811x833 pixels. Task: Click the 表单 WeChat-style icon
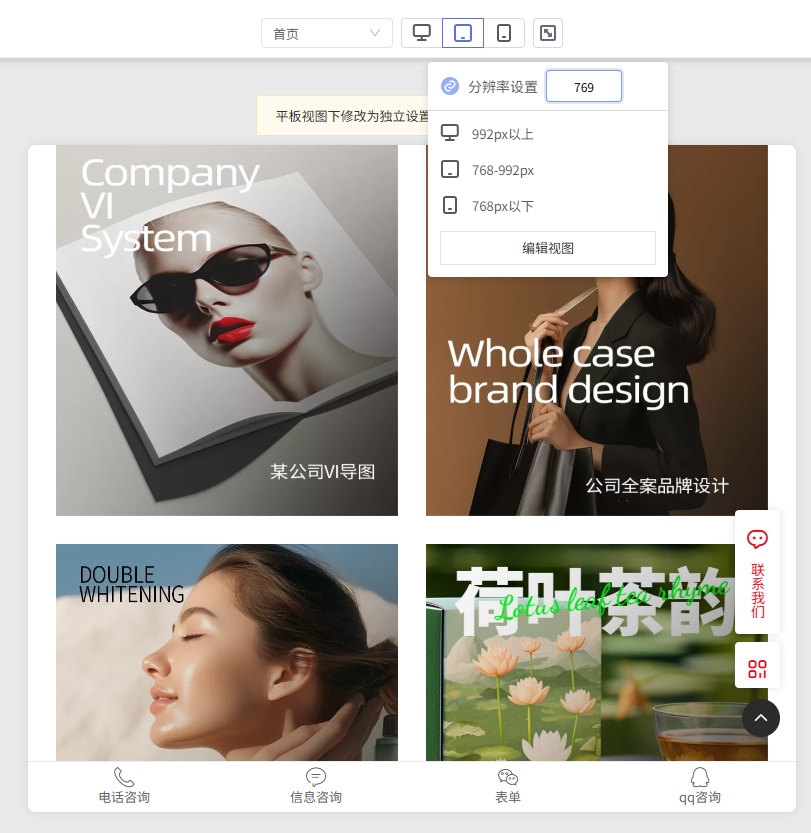point(508,777)
